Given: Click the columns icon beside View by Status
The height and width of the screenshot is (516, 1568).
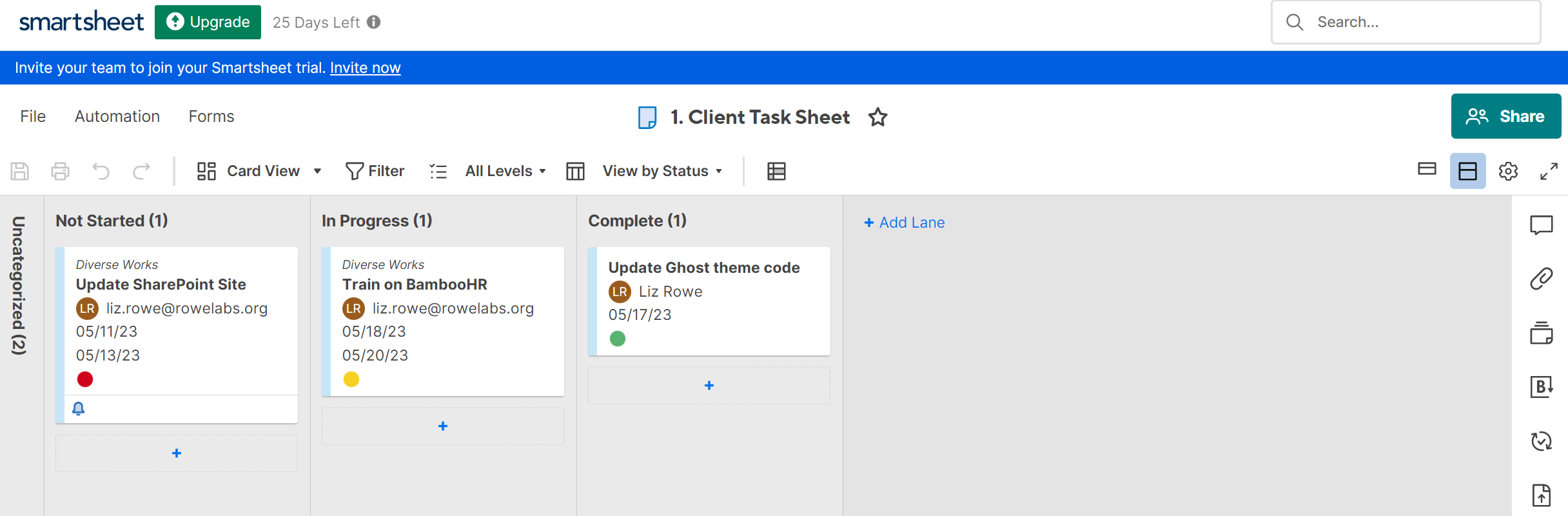Looking at the screenshot, I should click(x=575, y=171).
